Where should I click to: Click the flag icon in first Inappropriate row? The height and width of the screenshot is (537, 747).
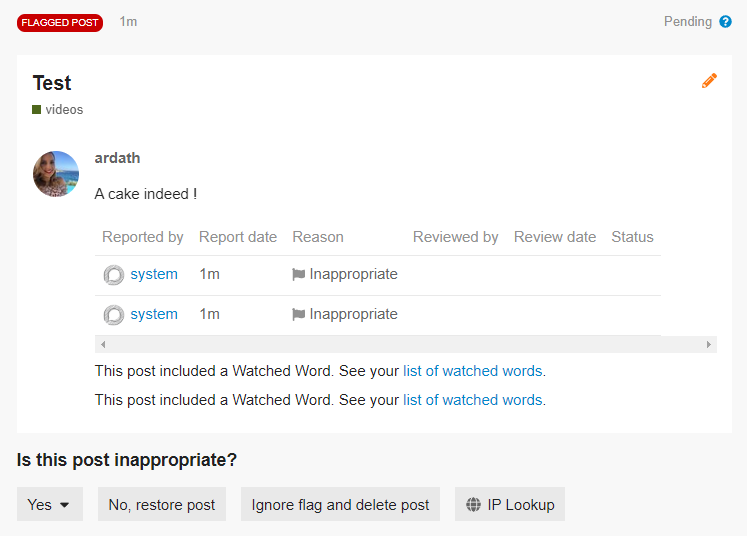pos(298,274)
